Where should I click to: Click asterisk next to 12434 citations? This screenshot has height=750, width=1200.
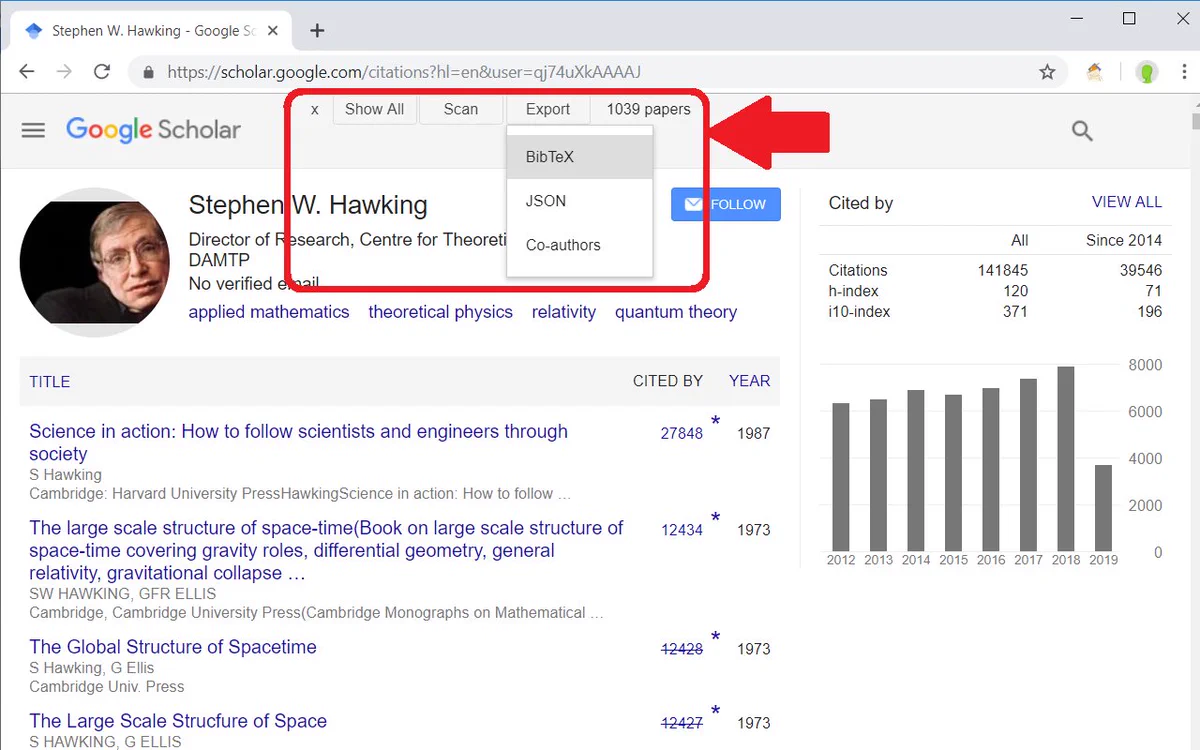tap(716, 519)
